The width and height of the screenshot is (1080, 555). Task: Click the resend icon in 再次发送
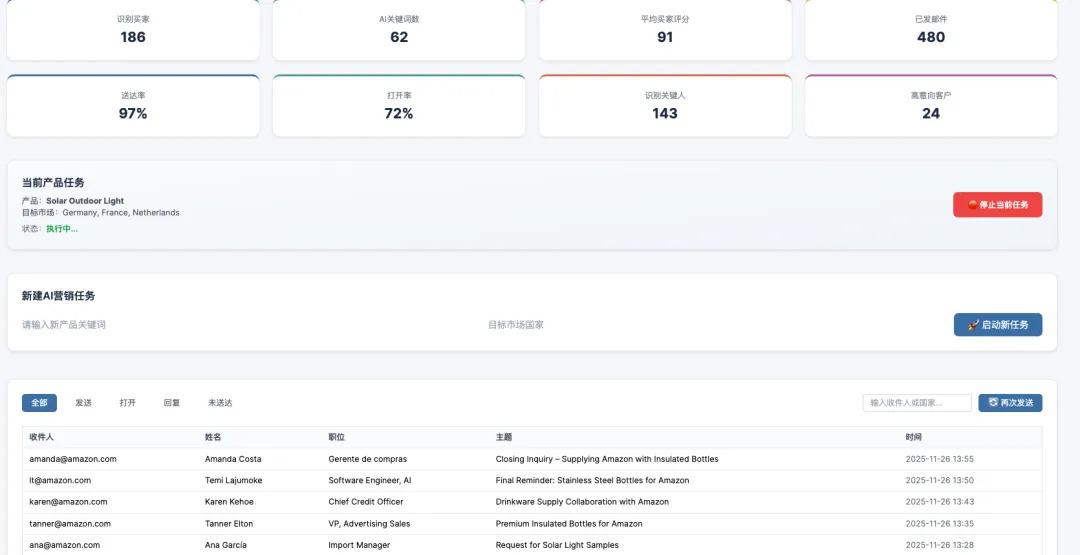(993, 402)
